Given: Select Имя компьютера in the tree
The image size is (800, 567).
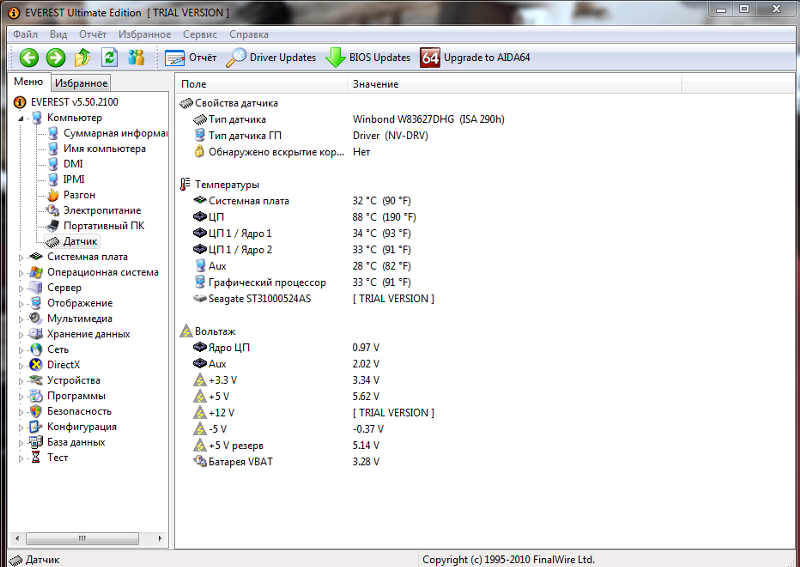Looking at the screenshot, I should click(96, 149).
